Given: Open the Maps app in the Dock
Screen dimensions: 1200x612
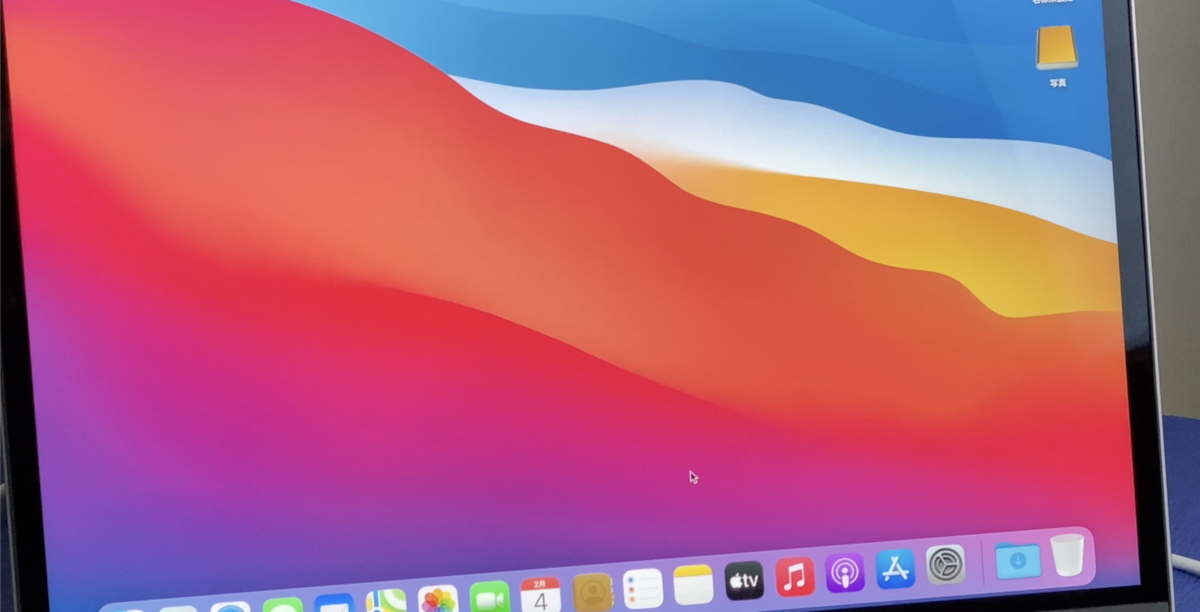Looking at the screenshot, I should coord(386,602).
